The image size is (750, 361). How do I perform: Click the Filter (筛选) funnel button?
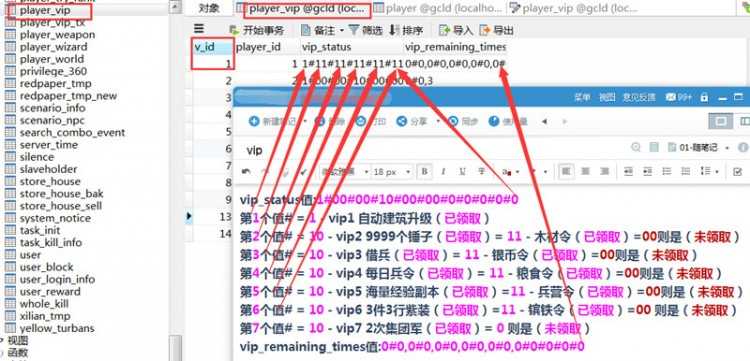pyautogui.click(x=366, y=30)
